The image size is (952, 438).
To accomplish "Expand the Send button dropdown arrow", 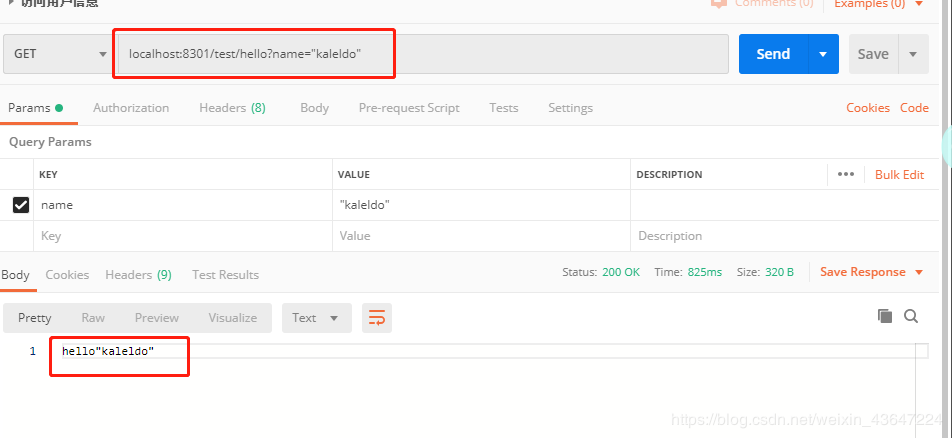I will (823, 54).
